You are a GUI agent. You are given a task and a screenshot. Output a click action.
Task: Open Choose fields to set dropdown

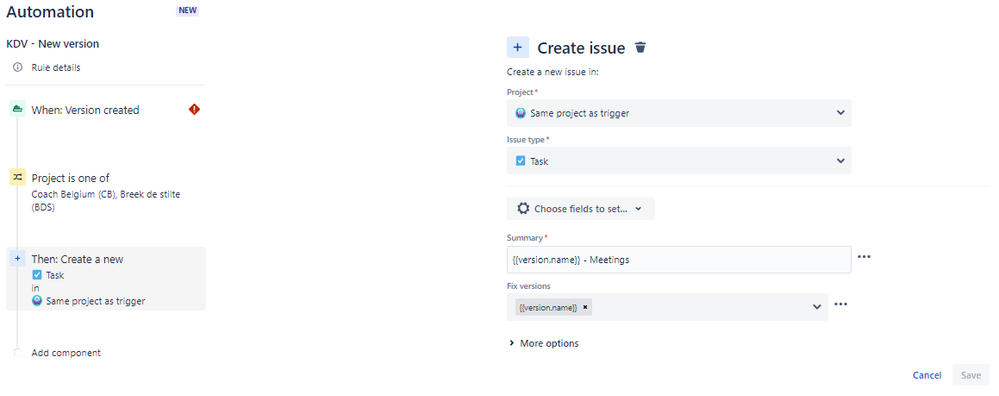point(581,208)
